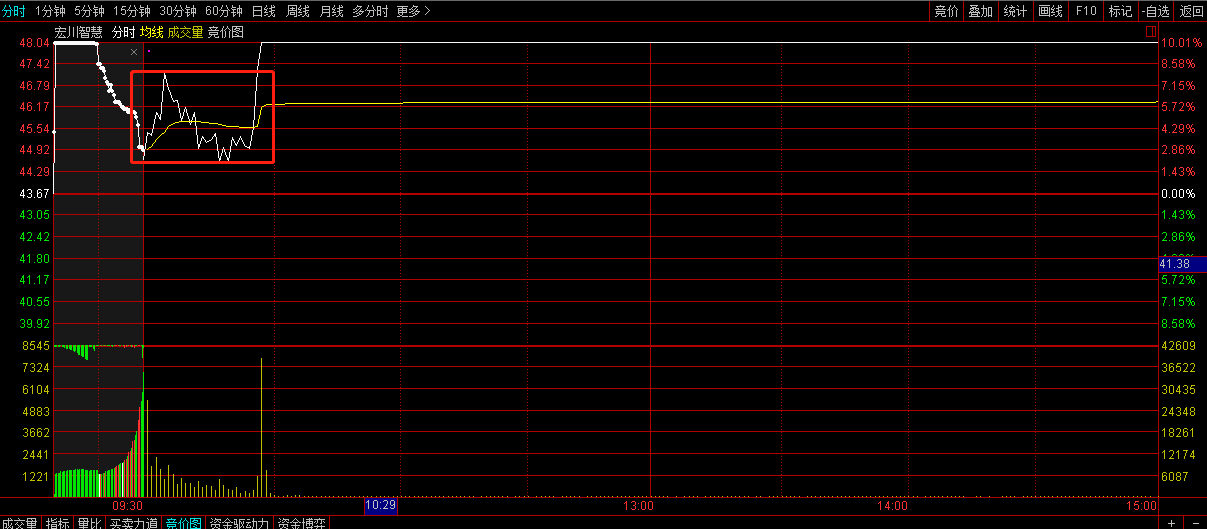Click the 10:29 time cursor marker
Viewport: 1207px width, 529px height.
[380, 506]
